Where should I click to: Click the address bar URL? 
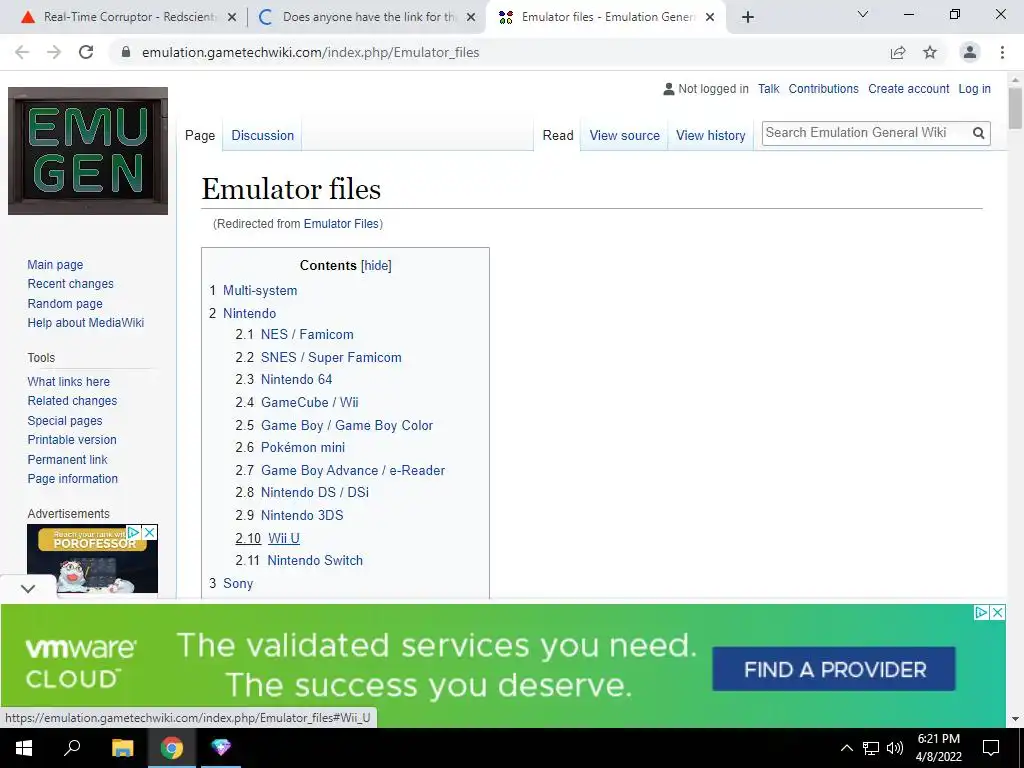tap(311, 52)
